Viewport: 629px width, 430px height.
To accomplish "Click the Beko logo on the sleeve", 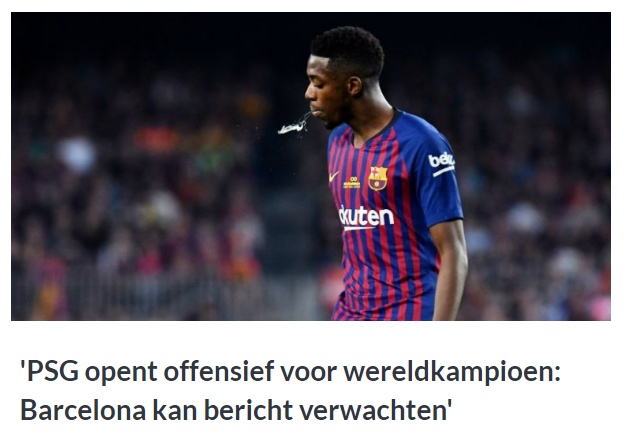I will pyautogui.click(x=441, y=164).
